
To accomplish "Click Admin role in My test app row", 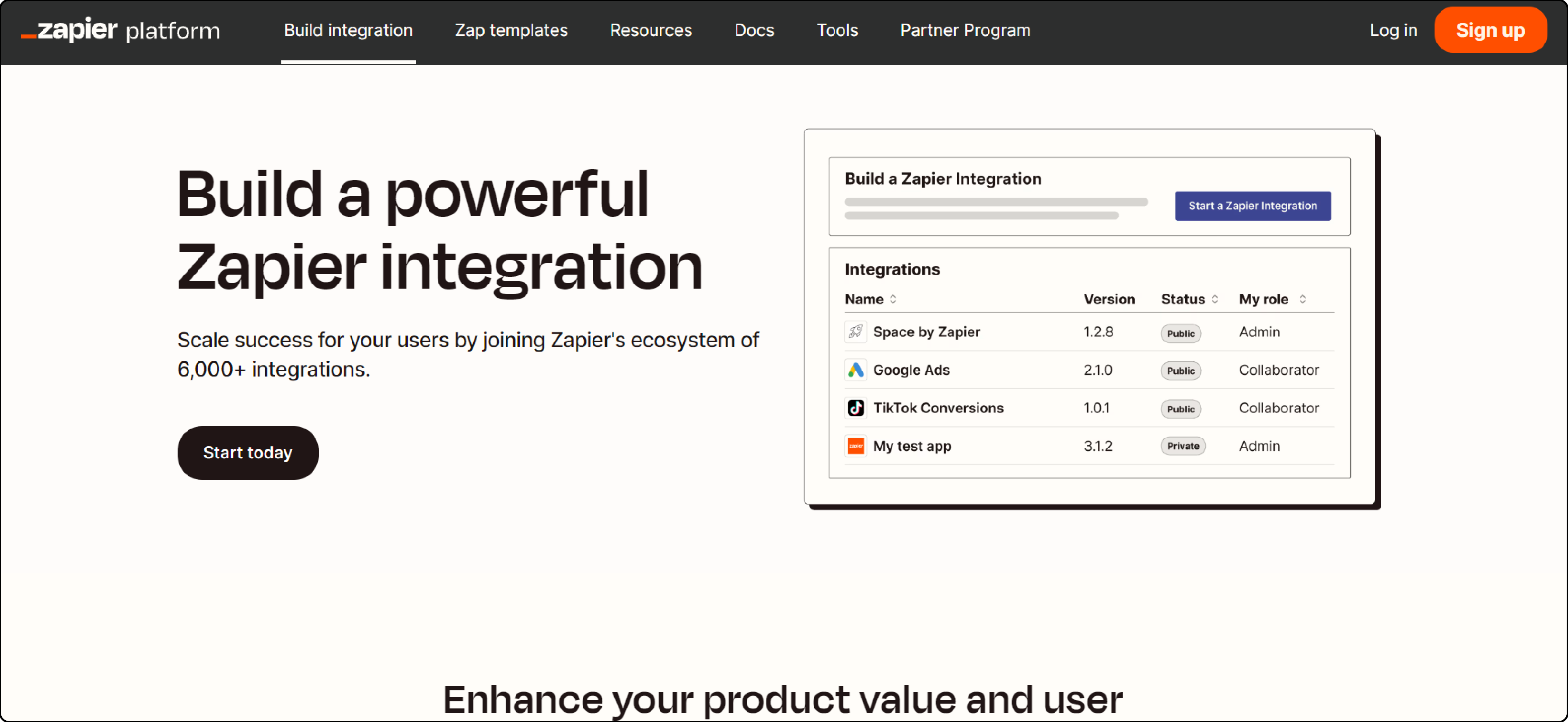I will pos(1259,446).
